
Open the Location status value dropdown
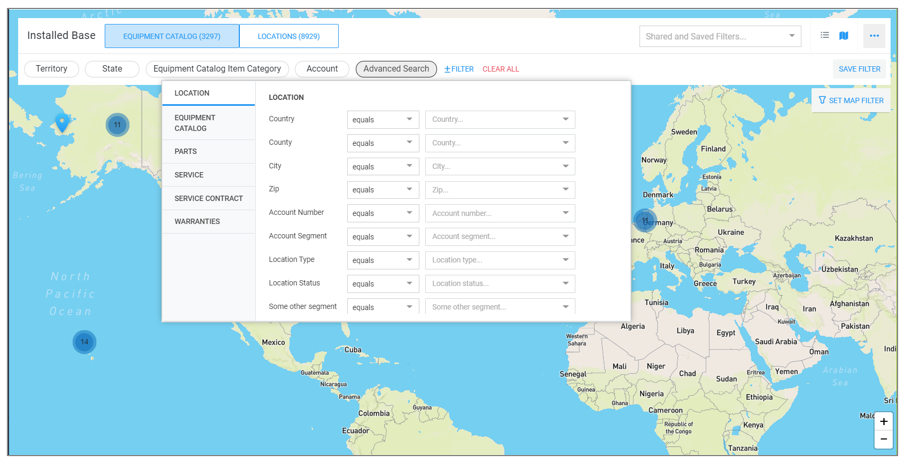click(500, 284)
